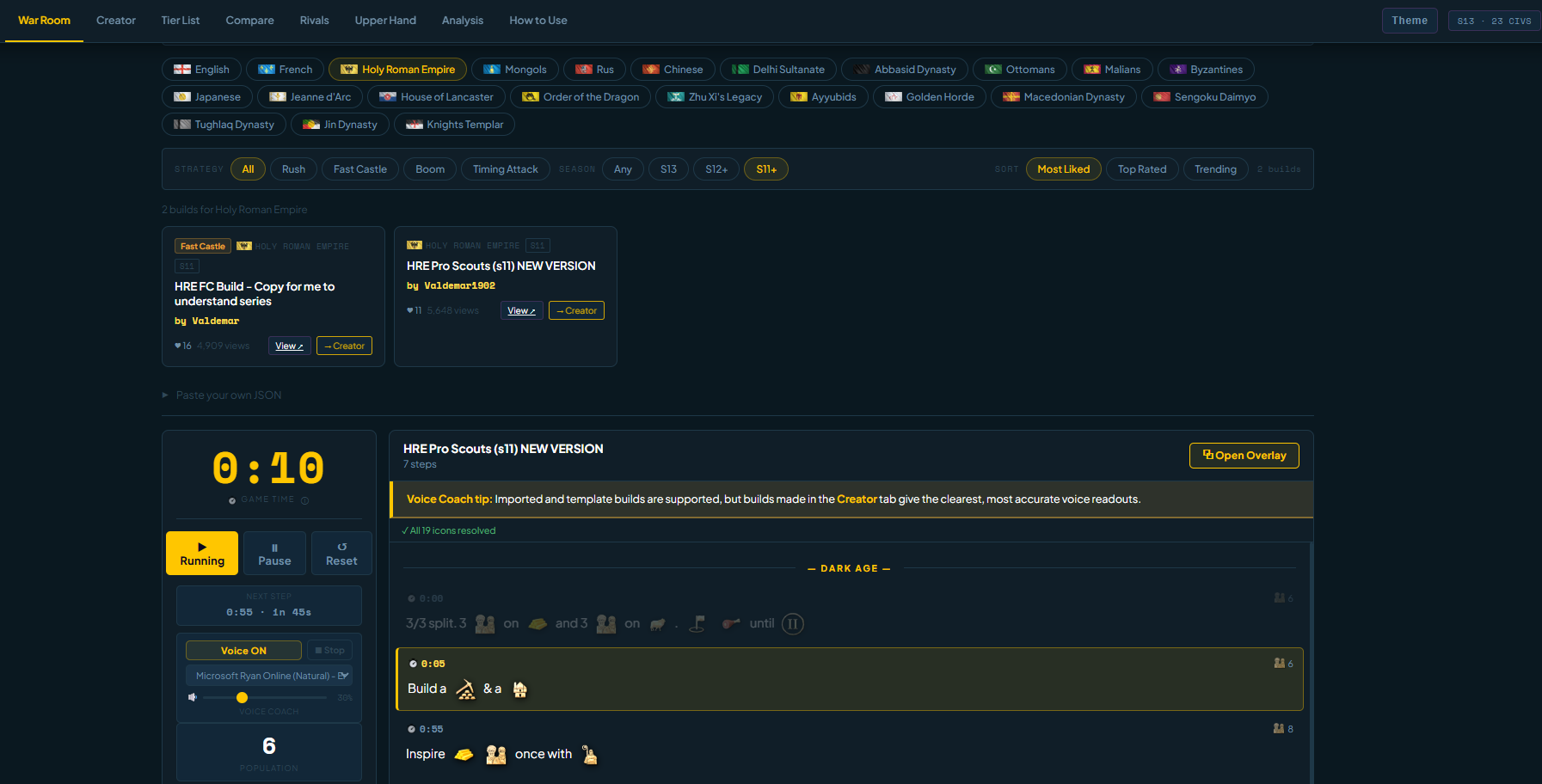Viewport: 1542px width, 784px height.
Task: Filter strategy by Timing Attack
Action: [505, 169]
